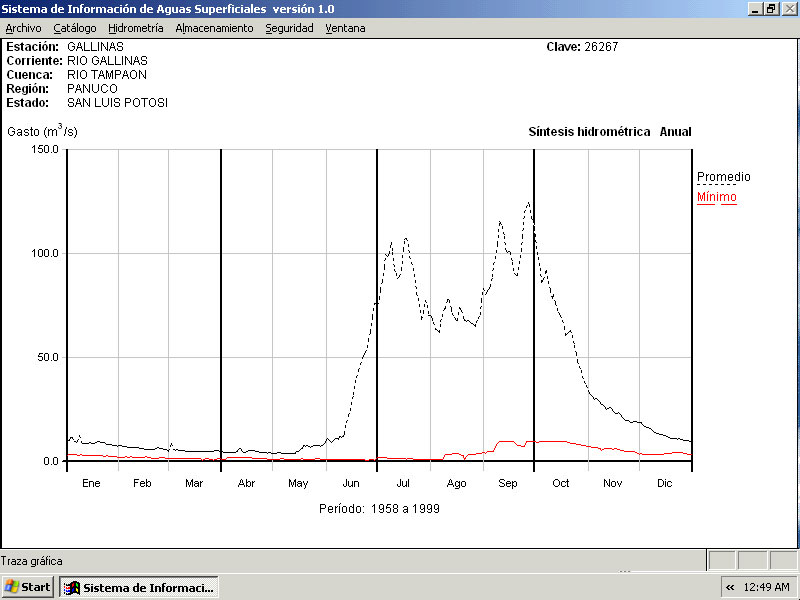Open the Catálogo menu

[75, 28]
